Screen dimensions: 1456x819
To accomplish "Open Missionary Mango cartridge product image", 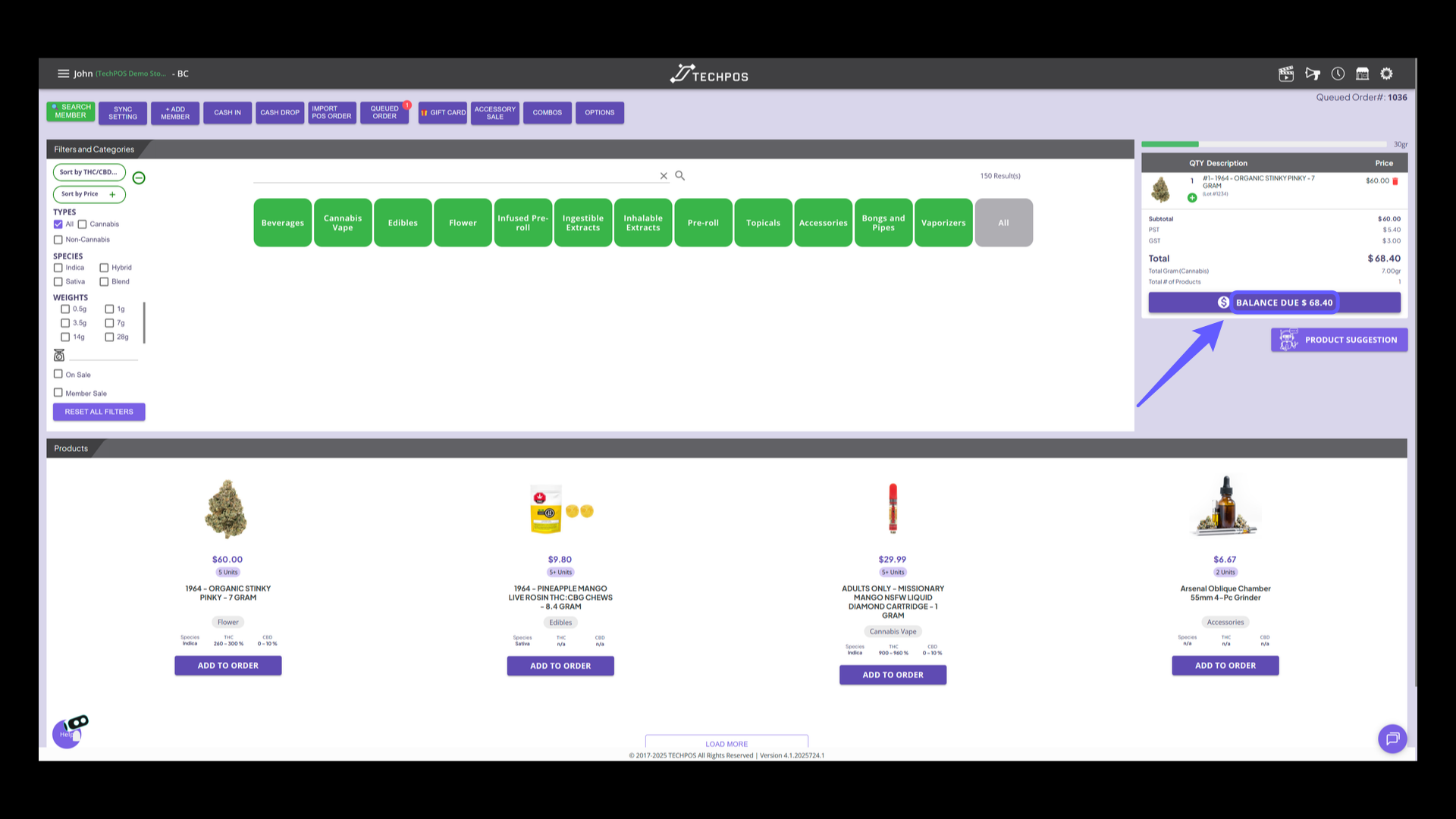I will 893,508.
